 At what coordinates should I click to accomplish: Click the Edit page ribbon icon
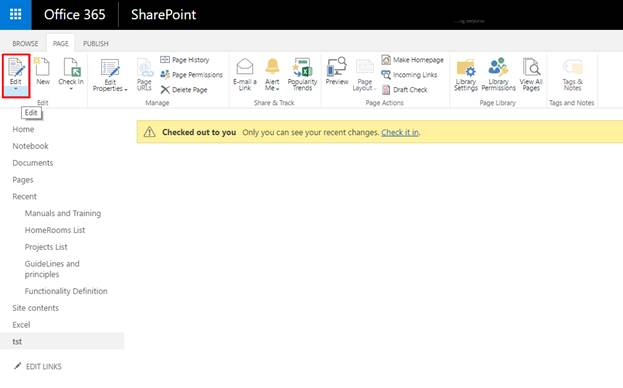(16, 67)
